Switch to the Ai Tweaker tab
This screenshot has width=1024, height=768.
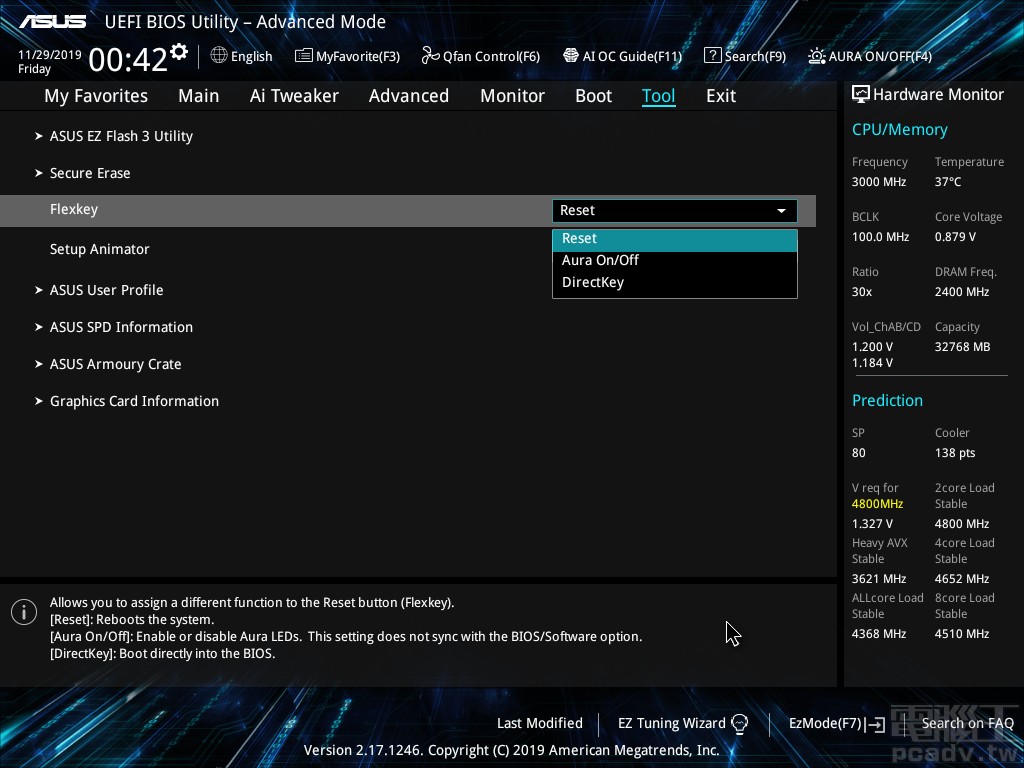pos(294,96)
